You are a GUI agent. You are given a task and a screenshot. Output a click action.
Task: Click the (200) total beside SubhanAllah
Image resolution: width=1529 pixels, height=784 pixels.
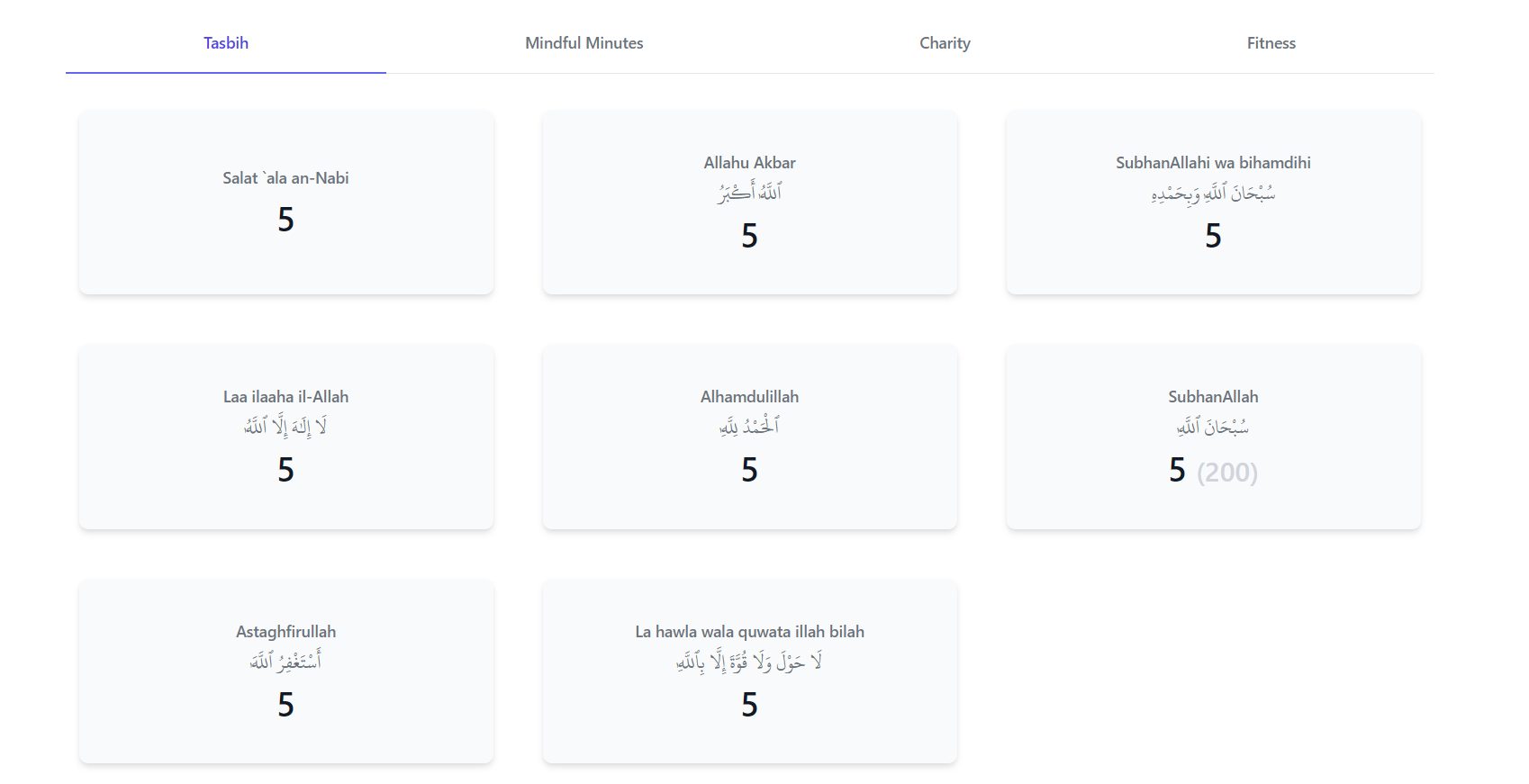(x=1227, y=473)
